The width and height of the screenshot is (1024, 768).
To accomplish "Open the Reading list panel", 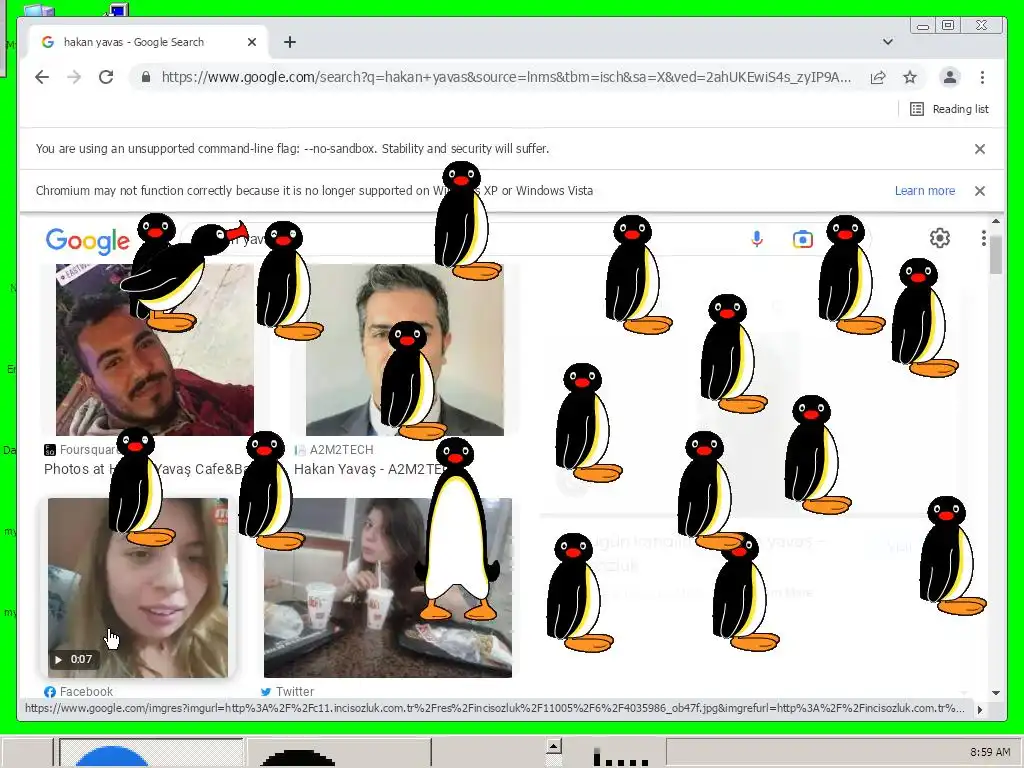I will [949, 109].
